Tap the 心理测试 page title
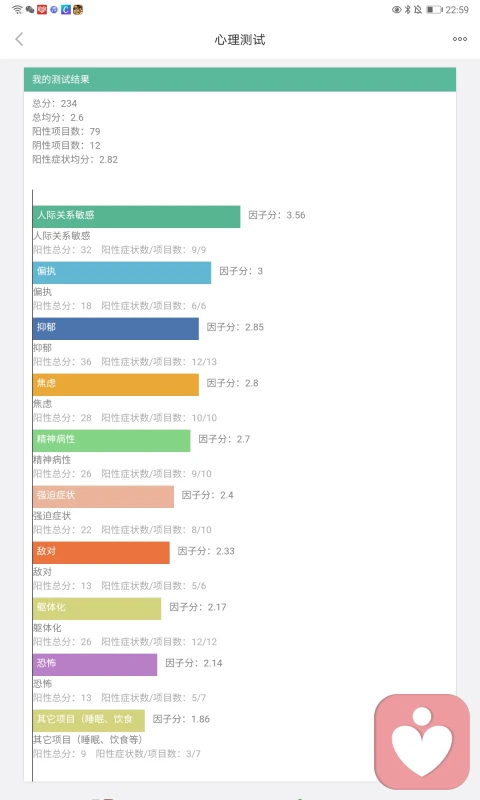The height and width of the screenshot is (800, 480). 240,40
